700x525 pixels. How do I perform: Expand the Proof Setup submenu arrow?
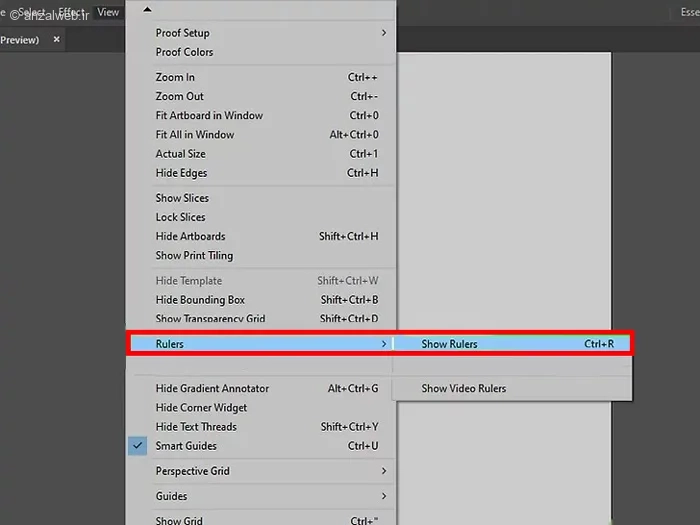click(x=383, y=33)
